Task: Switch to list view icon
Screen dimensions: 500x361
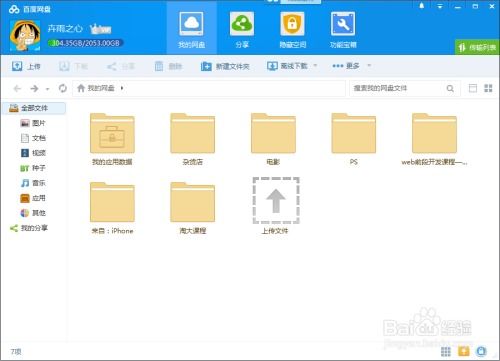Action: (x=473, y=88)
